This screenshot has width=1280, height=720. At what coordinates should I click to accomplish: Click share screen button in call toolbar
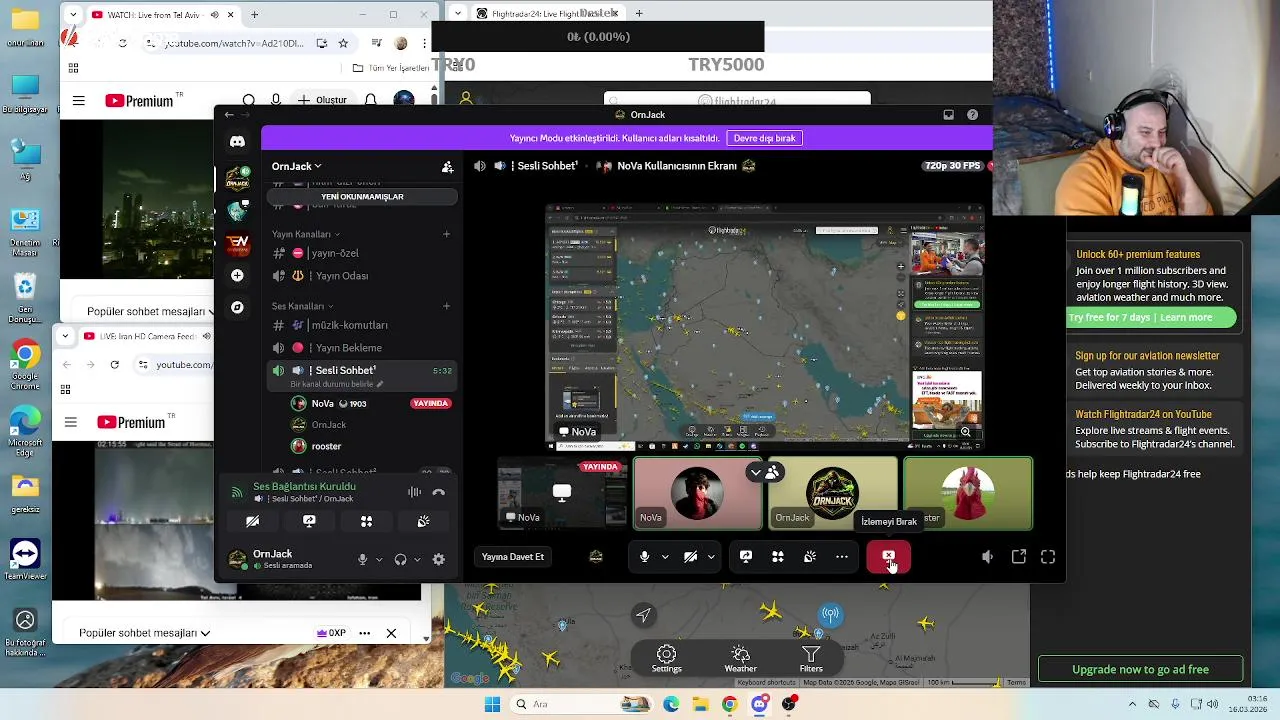coord(746,557)
